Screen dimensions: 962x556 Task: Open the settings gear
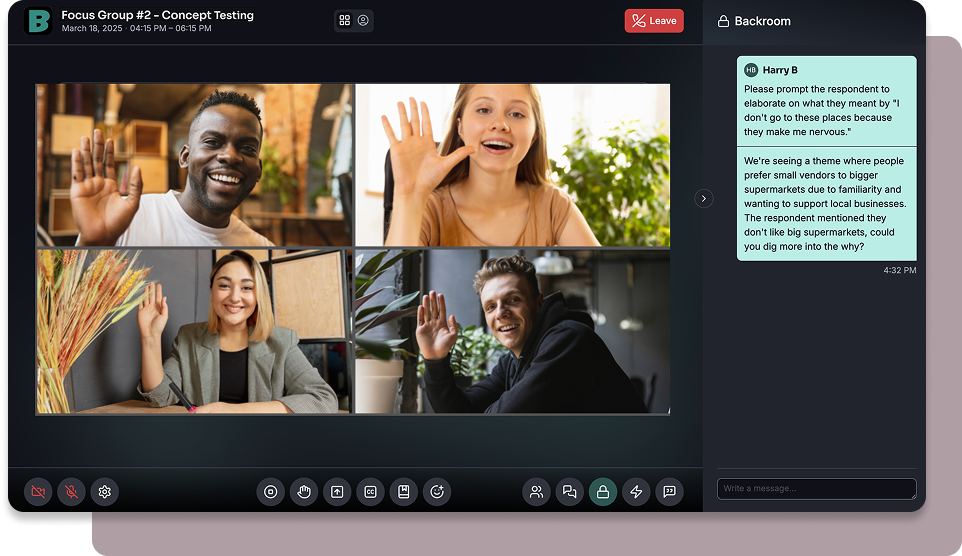click(x=104, y=491)
